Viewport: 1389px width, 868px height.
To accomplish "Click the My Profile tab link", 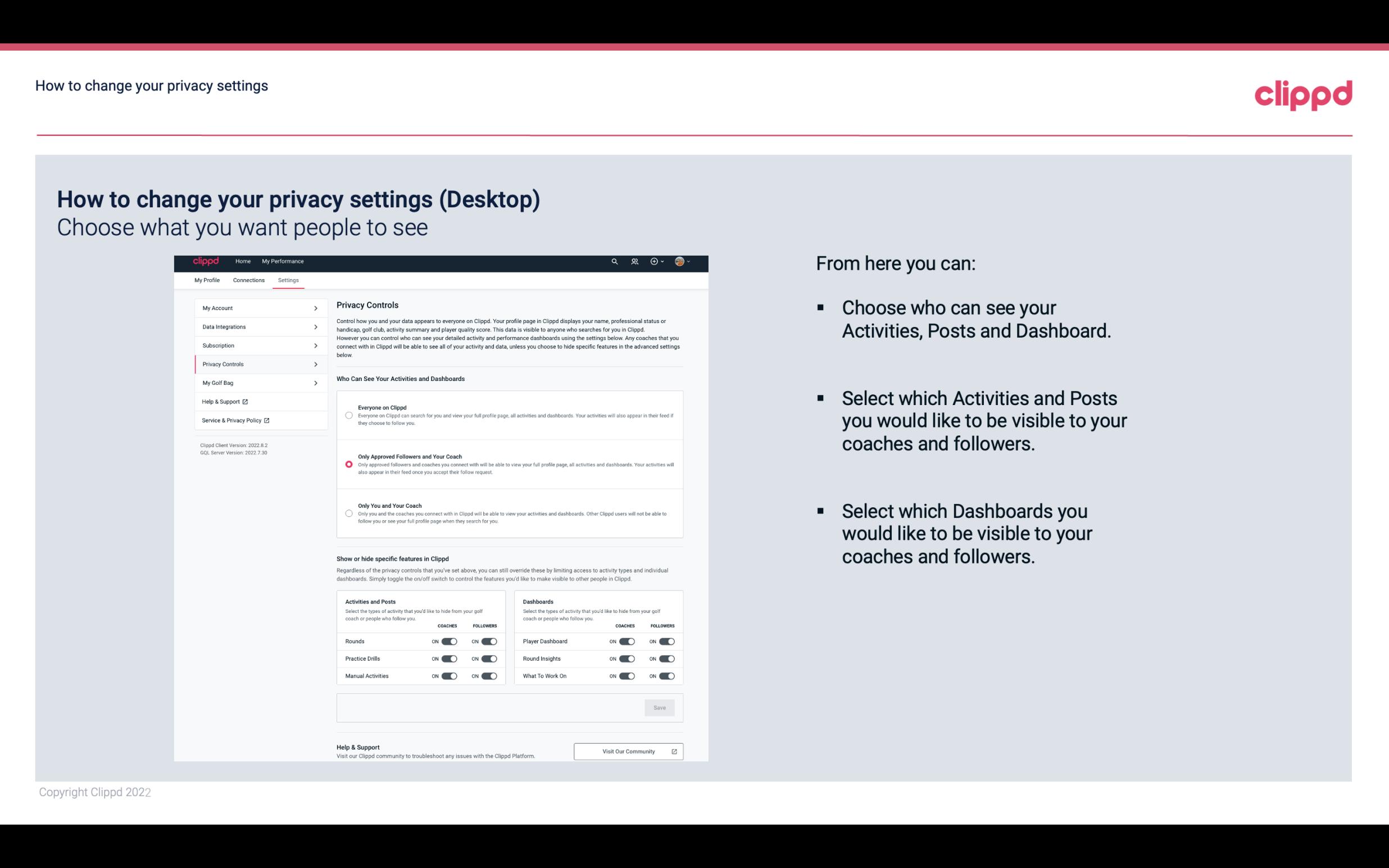I will 207,280.
